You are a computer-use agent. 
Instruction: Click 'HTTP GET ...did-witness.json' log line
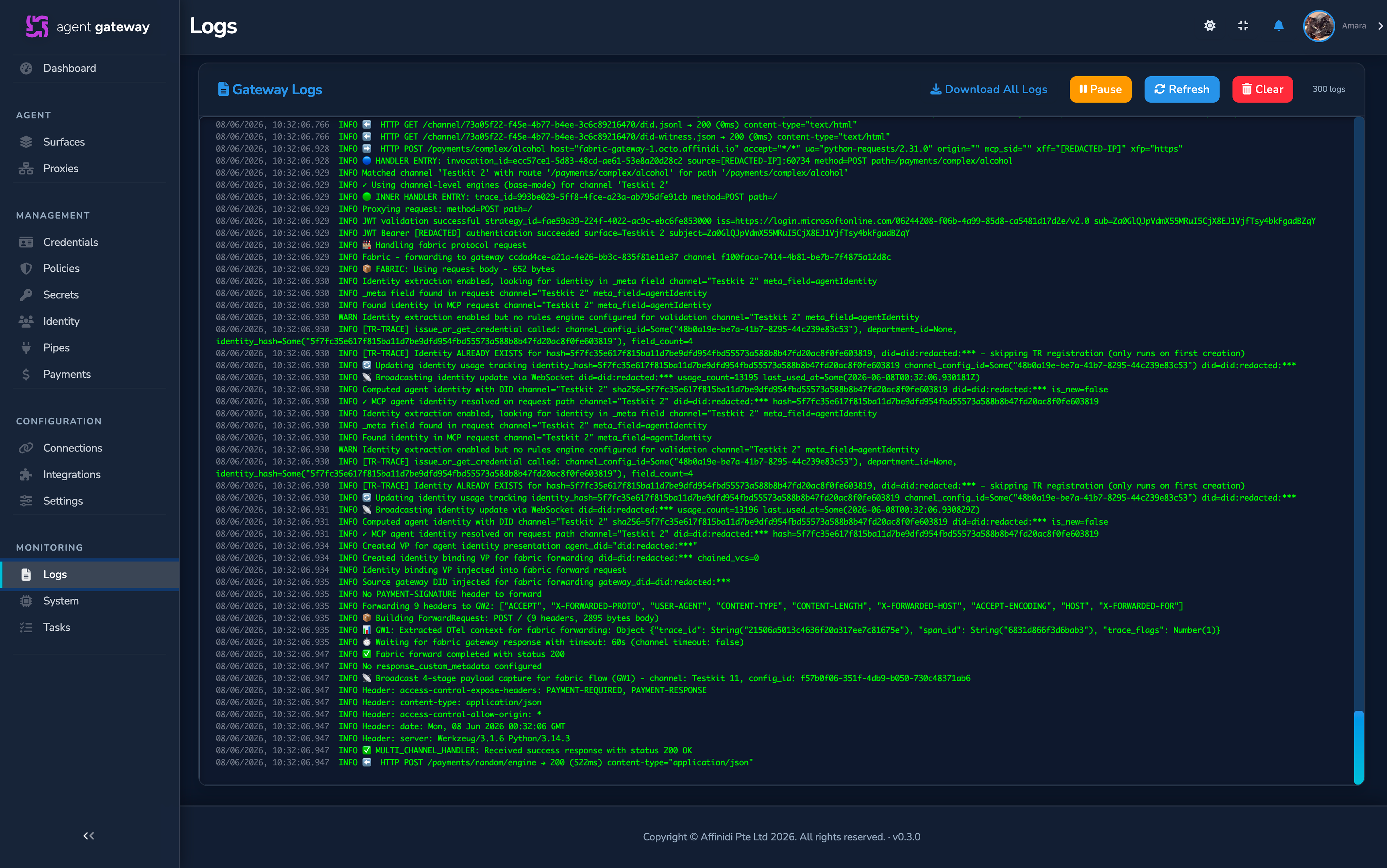coord(552,137)
